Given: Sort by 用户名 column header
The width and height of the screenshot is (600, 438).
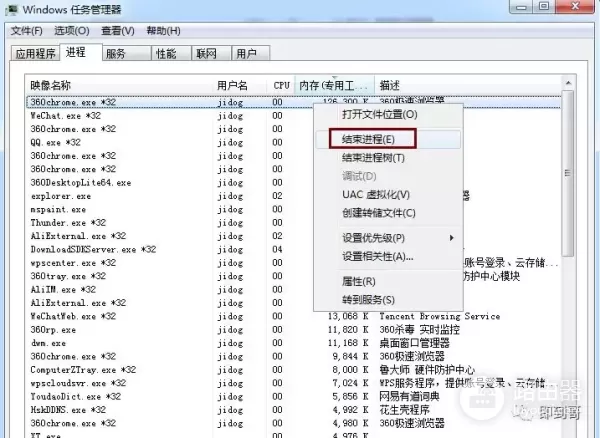Looking at the screenshot, I should coord(240,85).
